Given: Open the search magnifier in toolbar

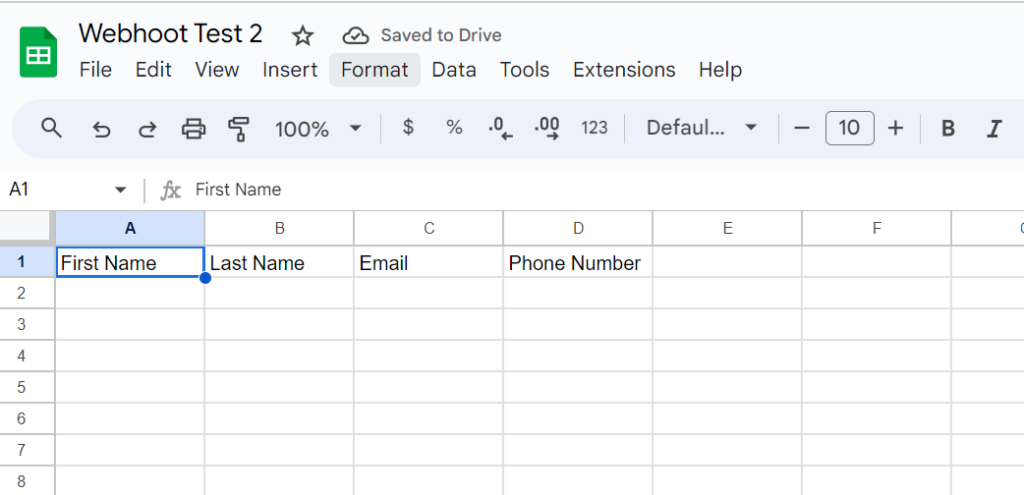Looking at the screenshot, I should (x=51, y=128).
